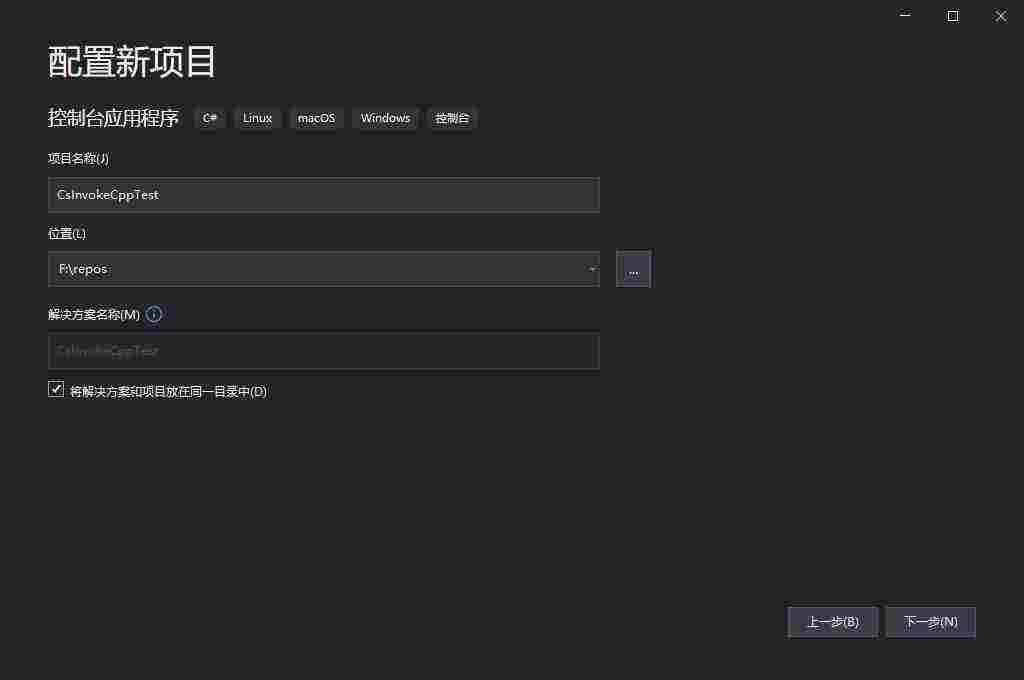Click the 位置(L) label
This screenshot has height=680, width=1024.
(67, 233)
